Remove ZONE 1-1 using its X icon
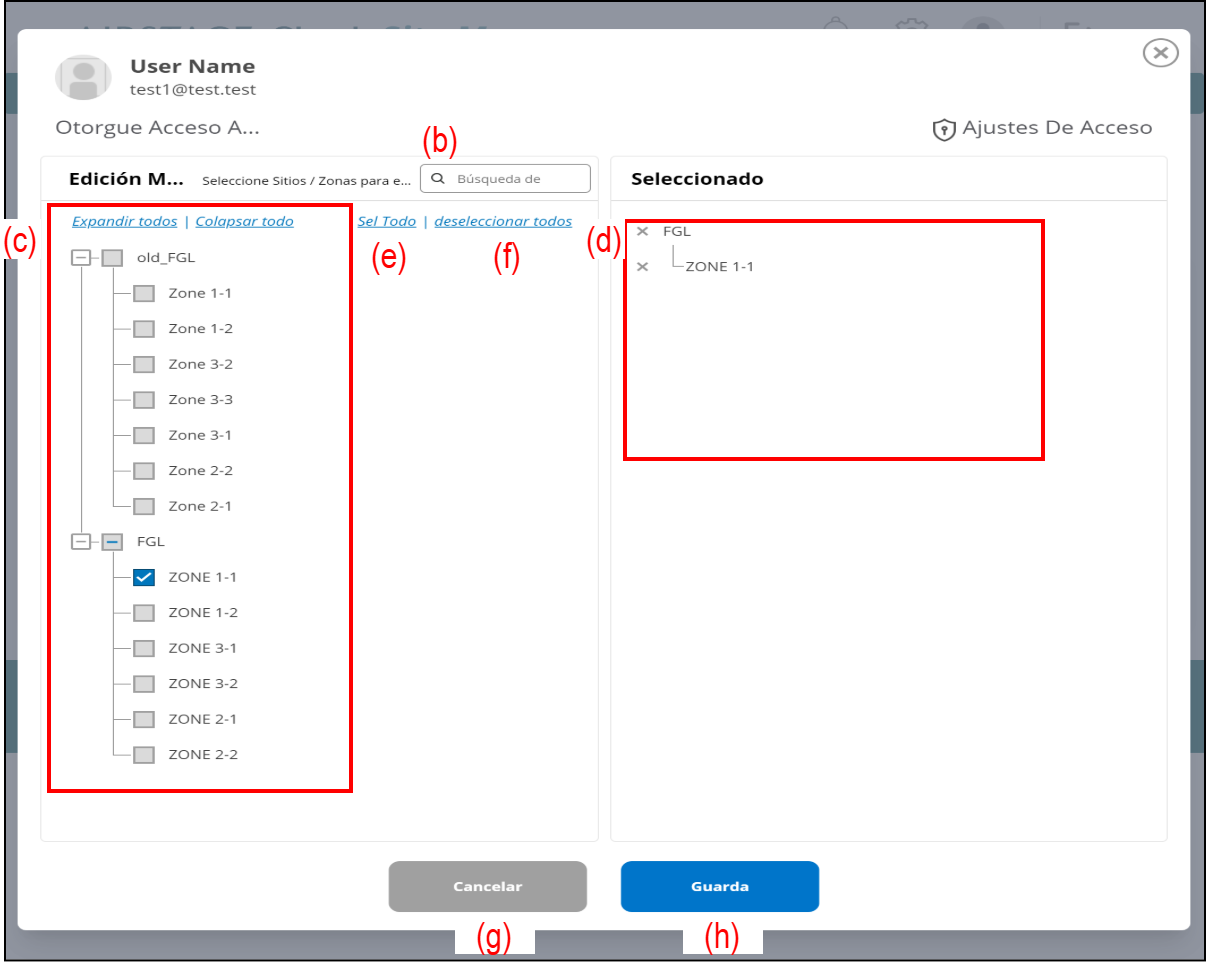The height and width of the screenshot is (962, 1206). [x=643, y=267]
